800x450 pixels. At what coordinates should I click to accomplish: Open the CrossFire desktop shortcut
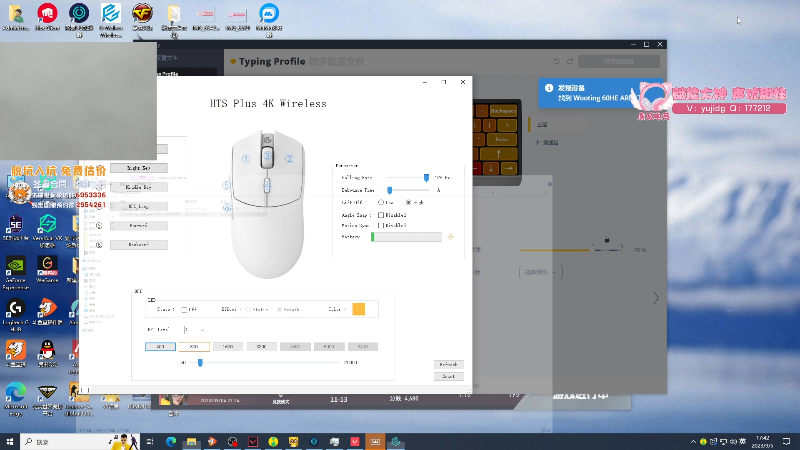tap(142, 17)
